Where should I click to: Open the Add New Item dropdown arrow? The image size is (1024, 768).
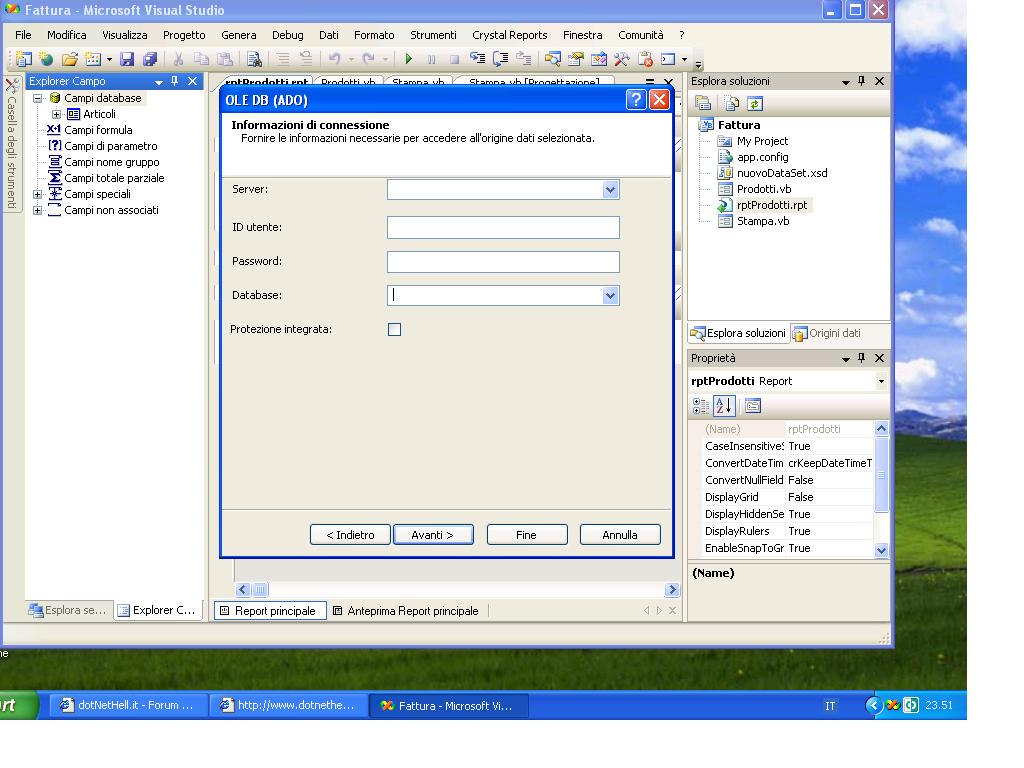coord(109,59)
